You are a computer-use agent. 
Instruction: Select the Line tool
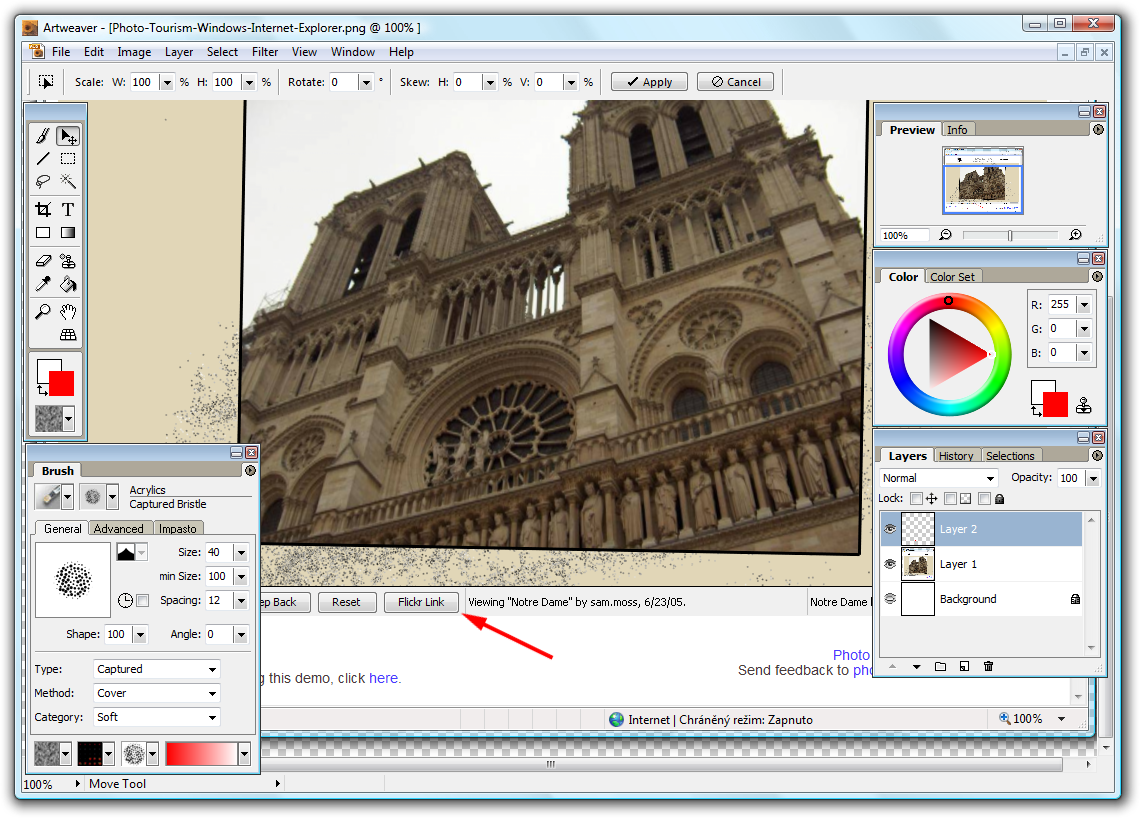(44, 159)
